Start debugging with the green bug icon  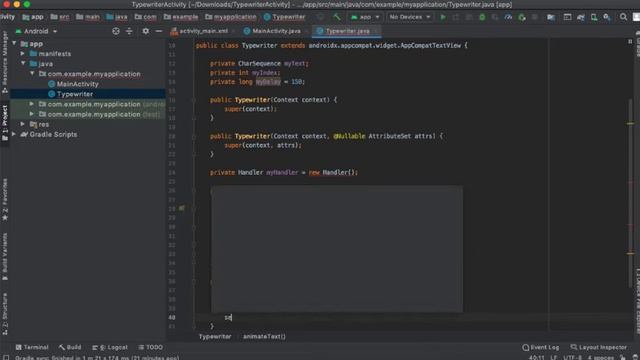coord(482,17)
